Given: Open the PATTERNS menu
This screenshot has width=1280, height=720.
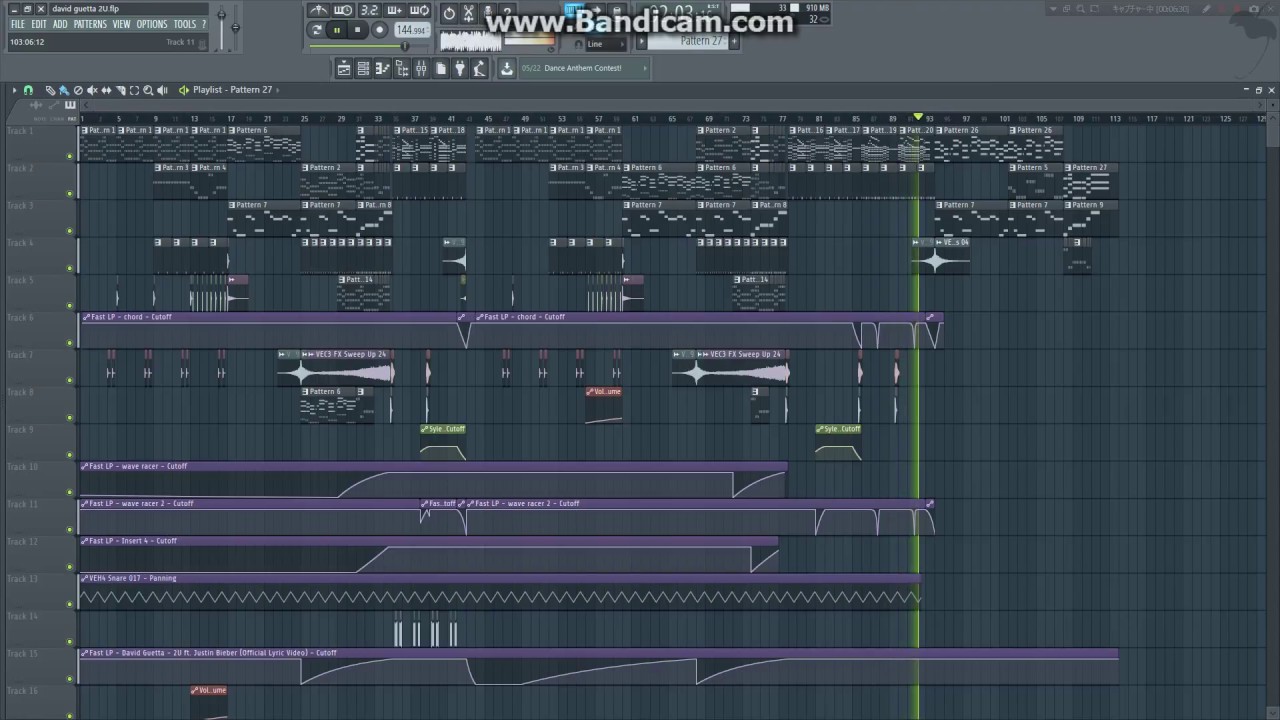Looking at the screenshot, I should click(x=90, y=24).
